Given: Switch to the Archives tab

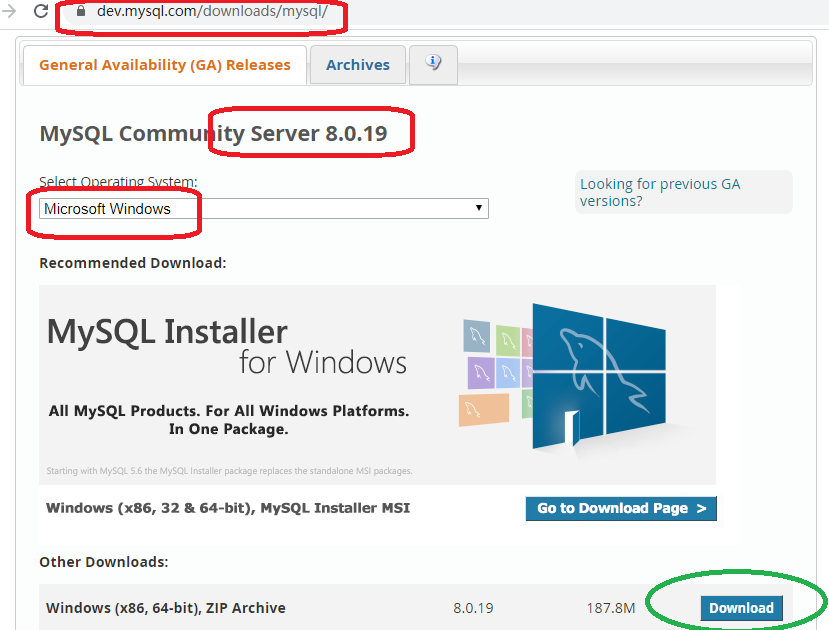Looking at the screenshot, I should [x=358, y=65].
